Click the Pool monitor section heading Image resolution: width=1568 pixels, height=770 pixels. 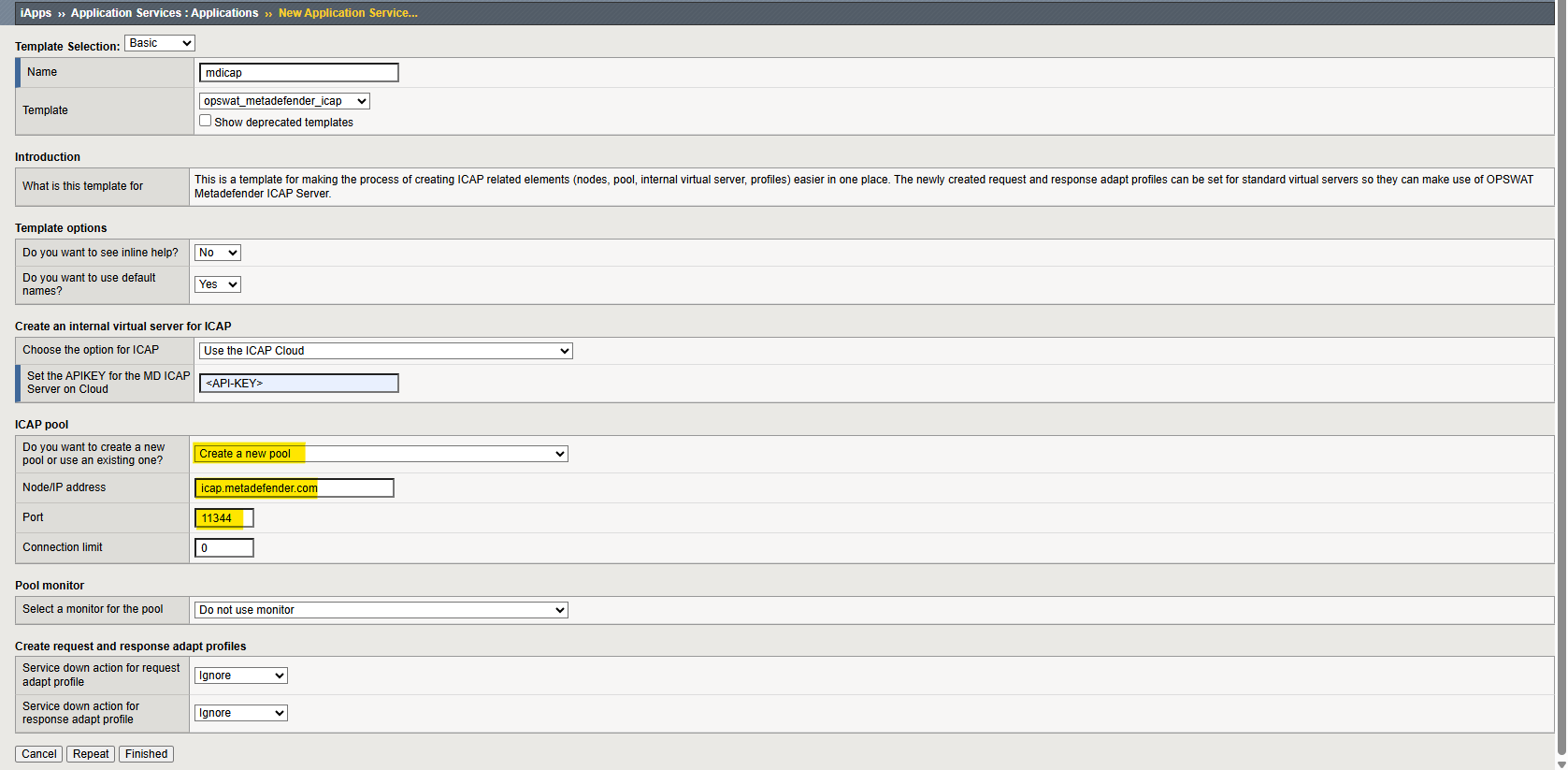[x=50, y=586]
